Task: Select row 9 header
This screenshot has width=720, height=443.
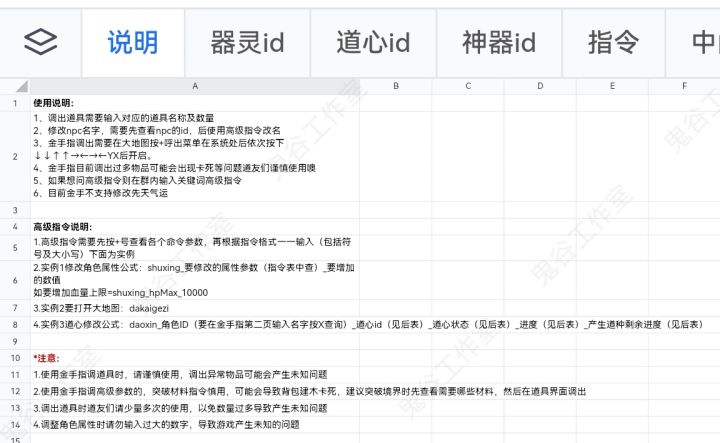Action: click(x=15, y=342)
